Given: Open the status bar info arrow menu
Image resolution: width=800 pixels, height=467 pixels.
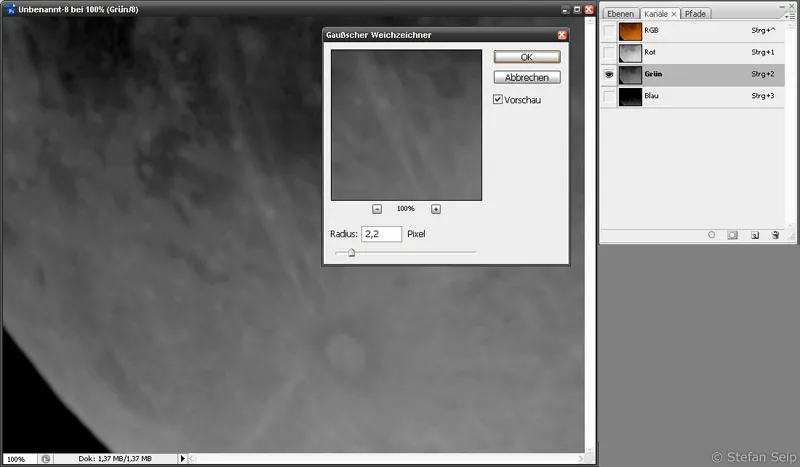Looking at the screenshot, I should pyautogui.click(x=182, y=459).
